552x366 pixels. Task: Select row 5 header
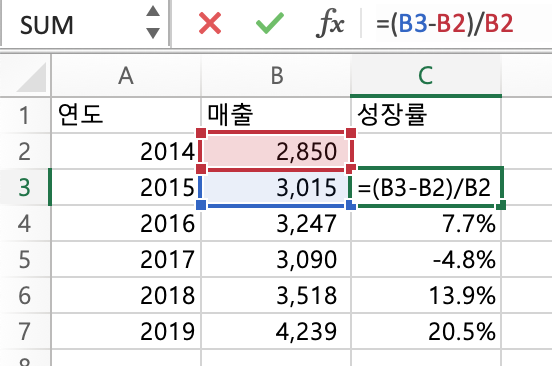[25, 259]
